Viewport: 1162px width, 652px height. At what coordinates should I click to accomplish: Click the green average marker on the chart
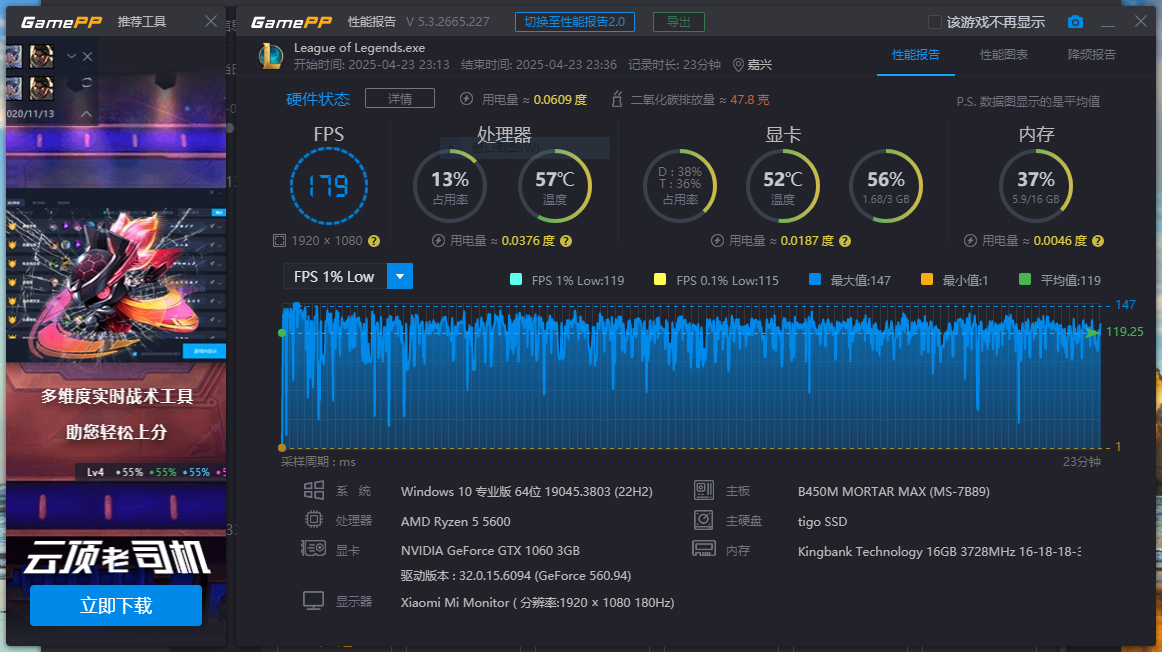point(282,333)
